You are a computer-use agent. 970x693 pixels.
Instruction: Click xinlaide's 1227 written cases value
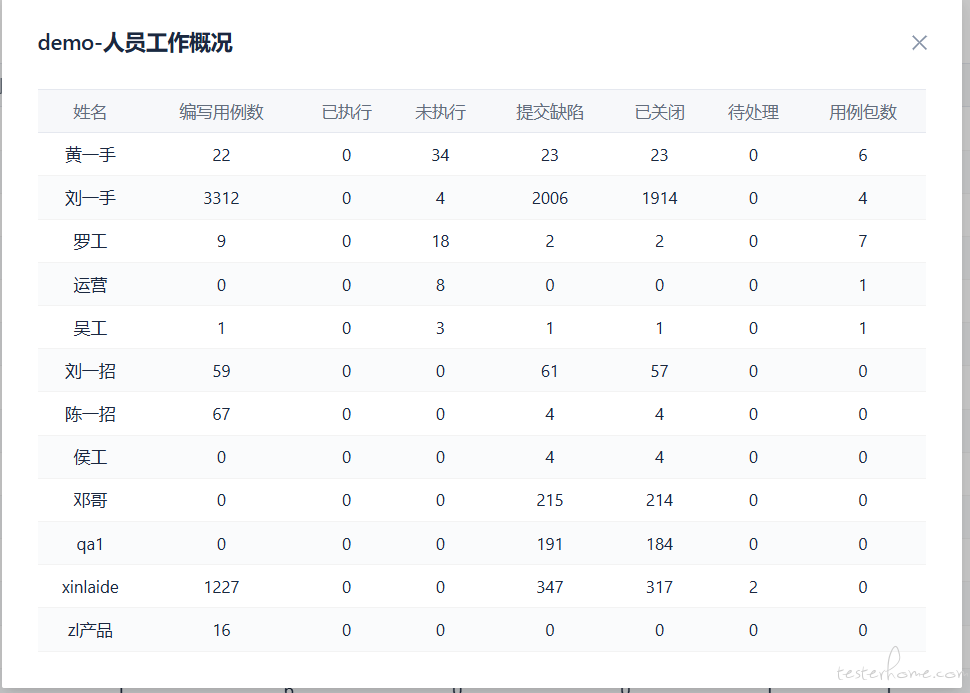tap(221, 587)
